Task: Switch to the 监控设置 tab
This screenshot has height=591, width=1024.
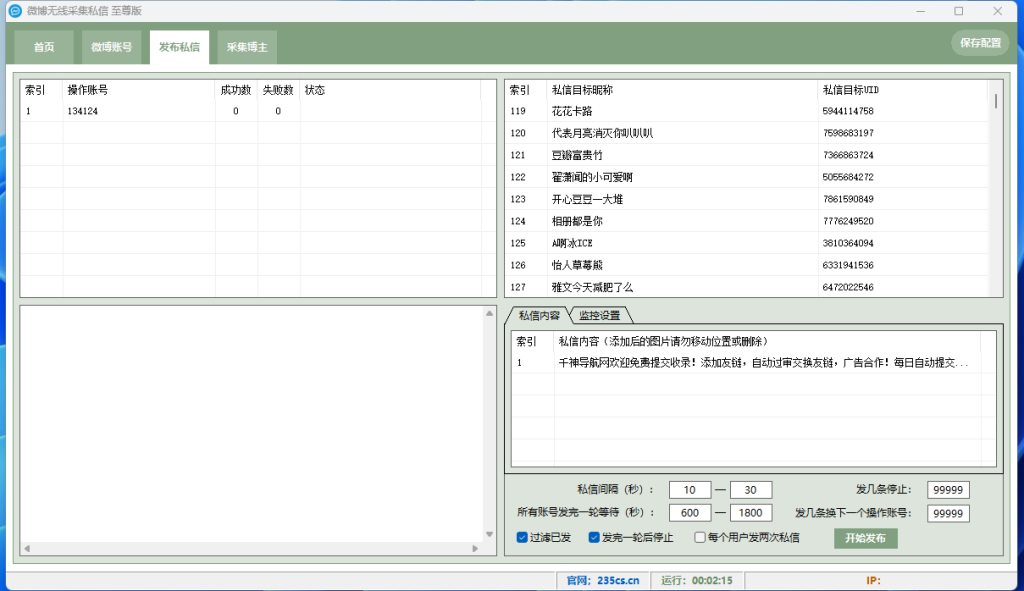Action: click(599, 316)
